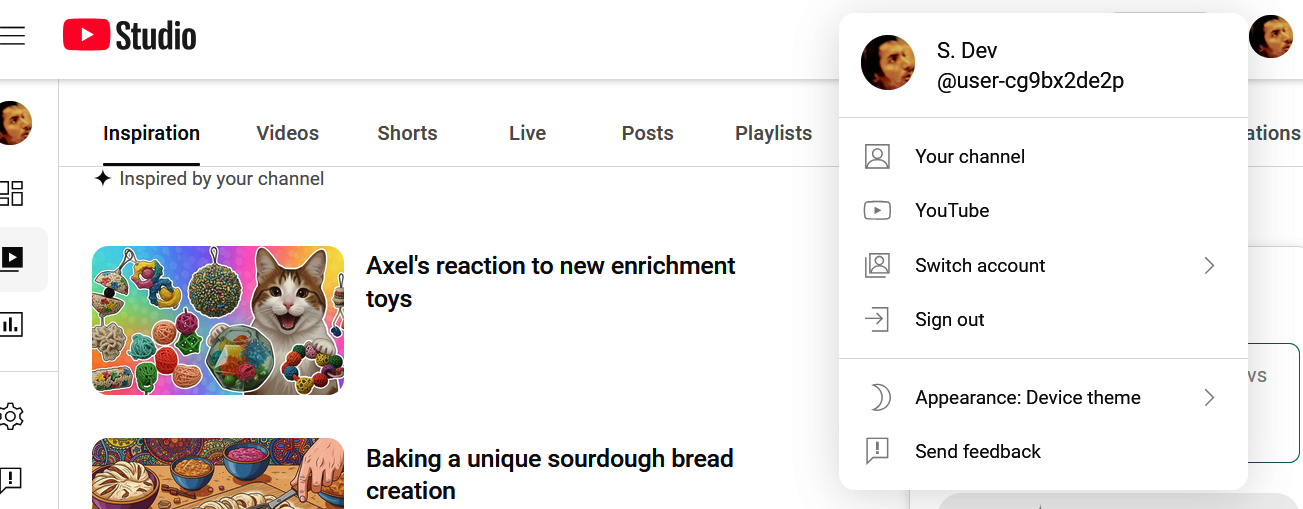Image resolution: width=1303 pixels, height=509 pixels.
Task: Open Settings gear in the sidebar
Action: pyautogui.click(x=13, y=415)
